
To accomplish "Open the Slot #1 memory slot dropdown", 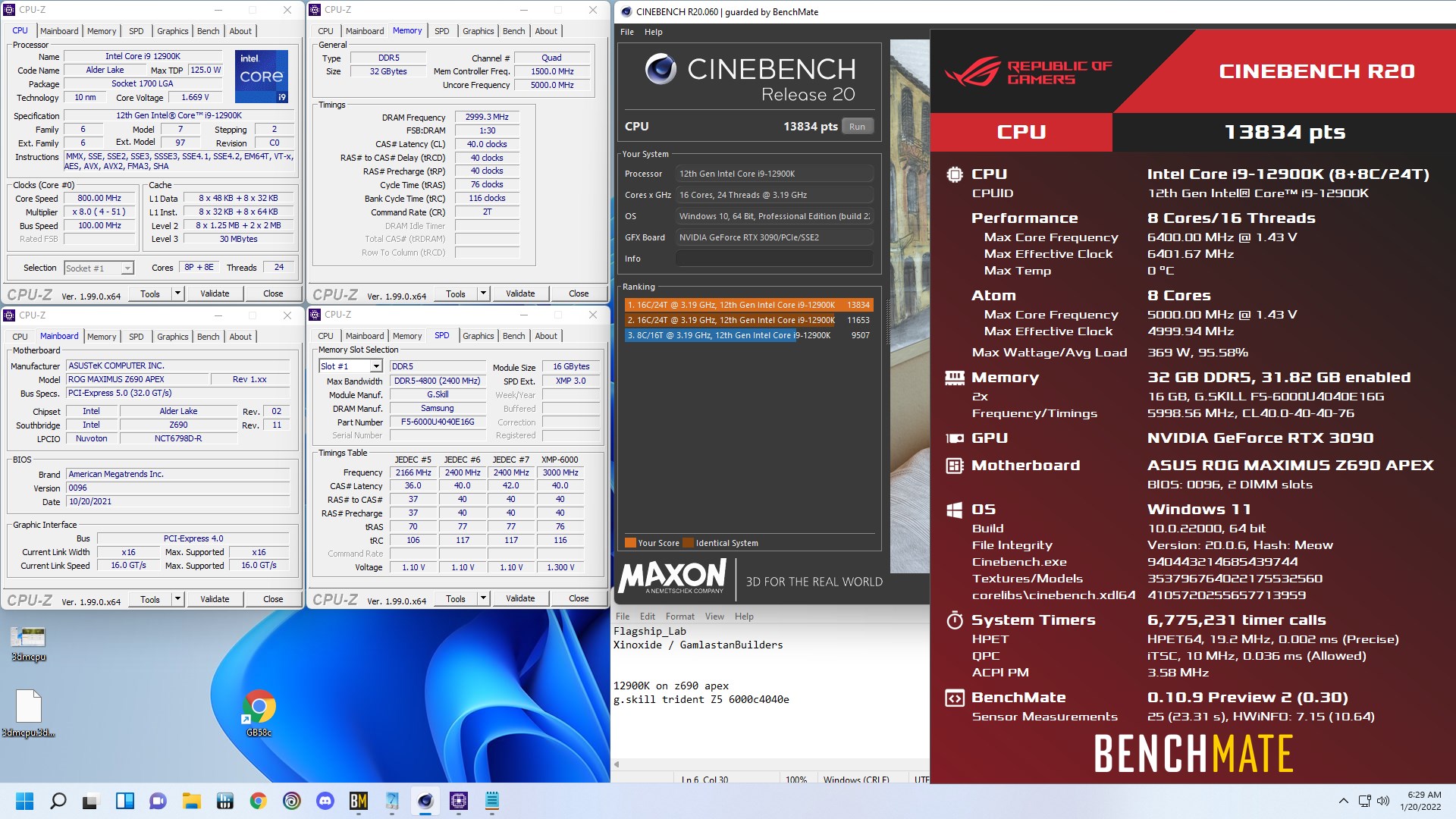I will tap(350, 366).
